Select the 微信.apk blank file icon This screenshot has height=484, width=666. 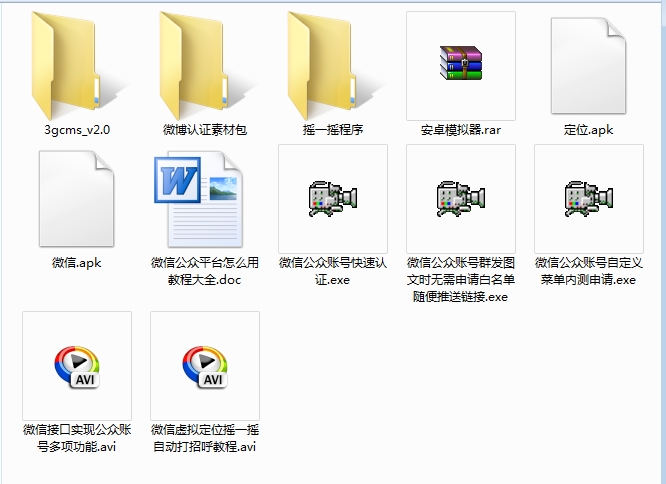[76, 199]
